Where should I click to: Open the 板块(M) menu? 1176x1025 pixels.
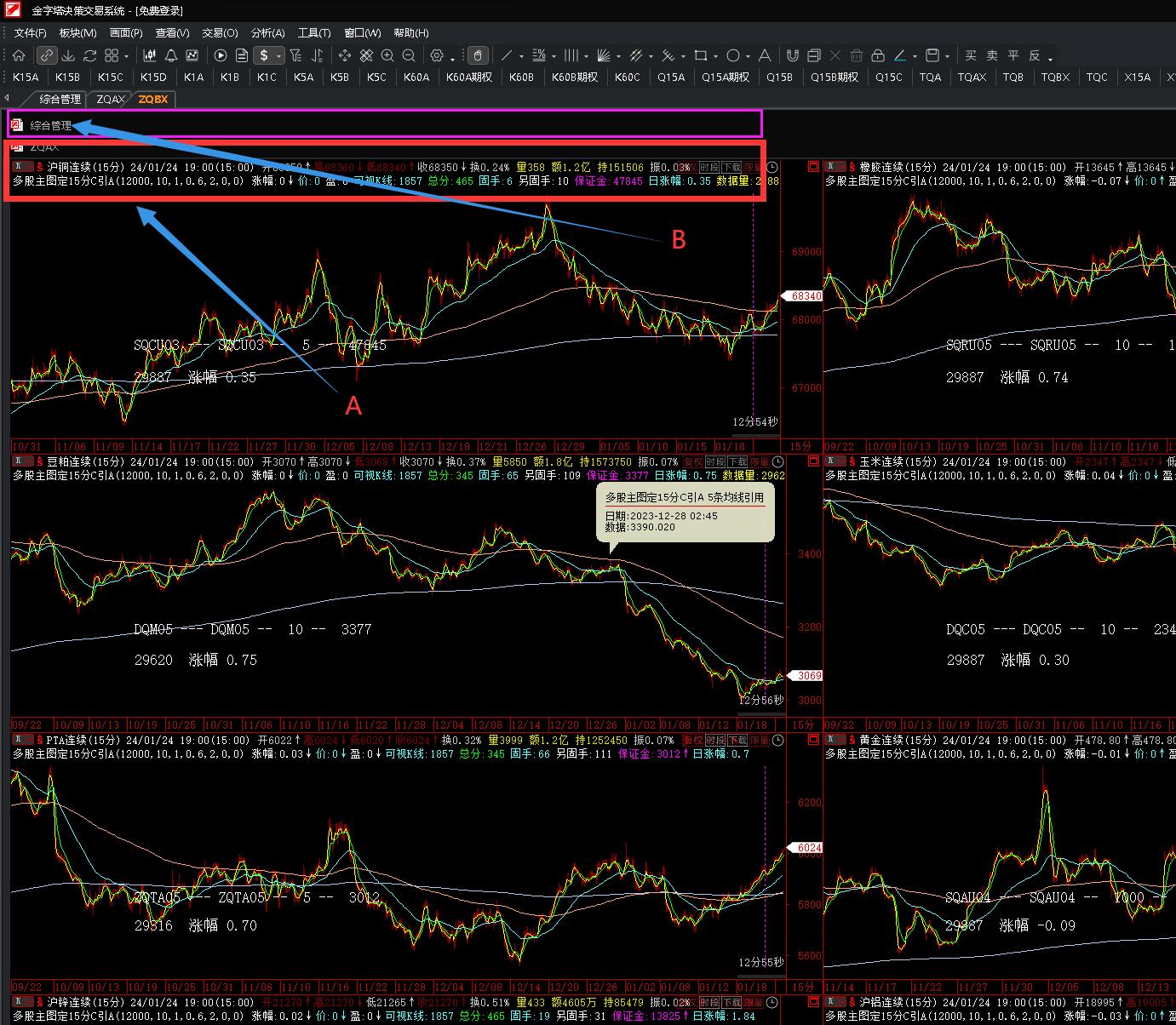click(77, 32)
